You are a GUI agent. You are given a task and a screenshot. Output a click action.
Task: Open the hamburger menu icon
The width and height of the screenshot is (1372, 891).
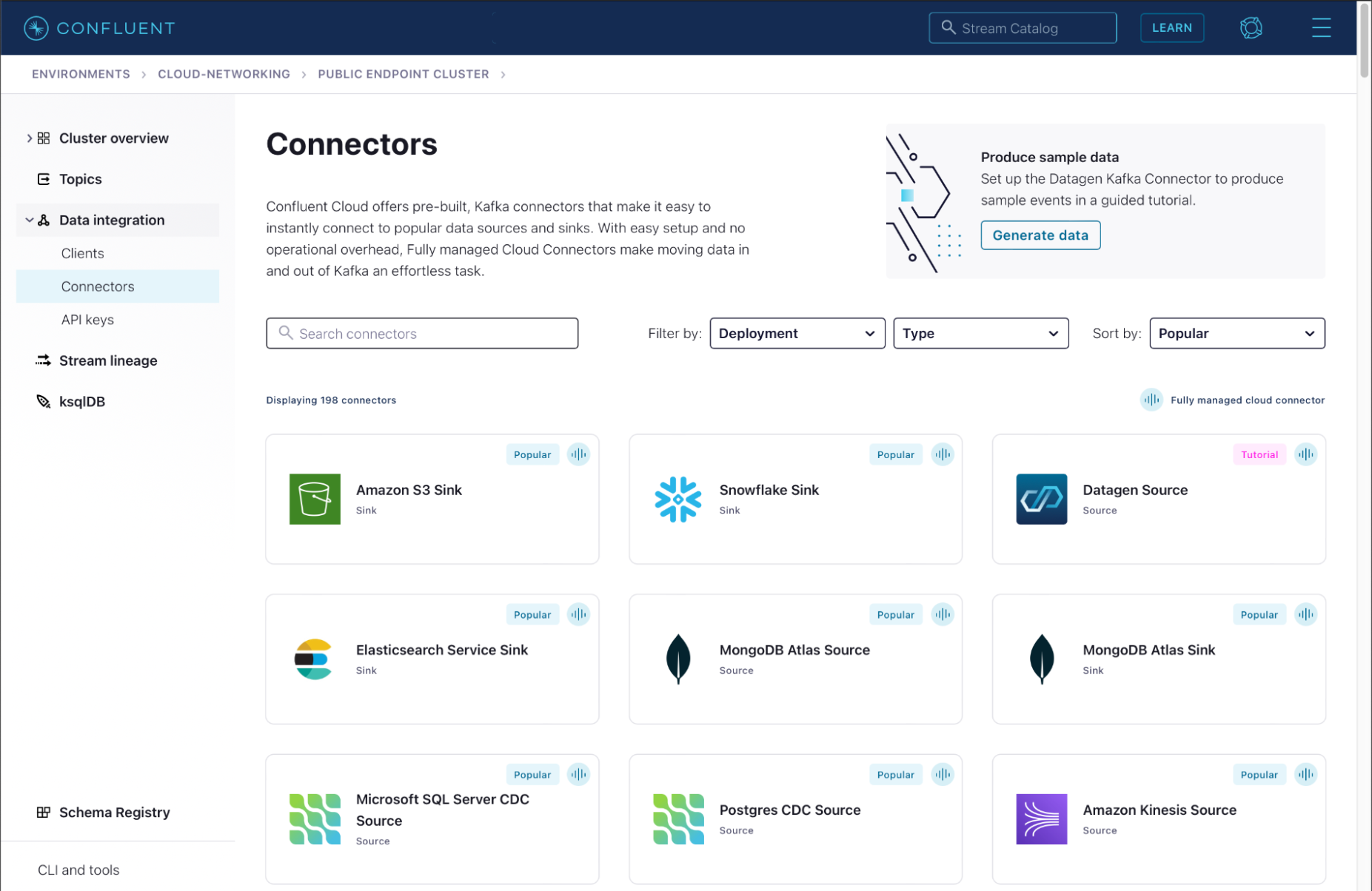(x=1321, y=28)
